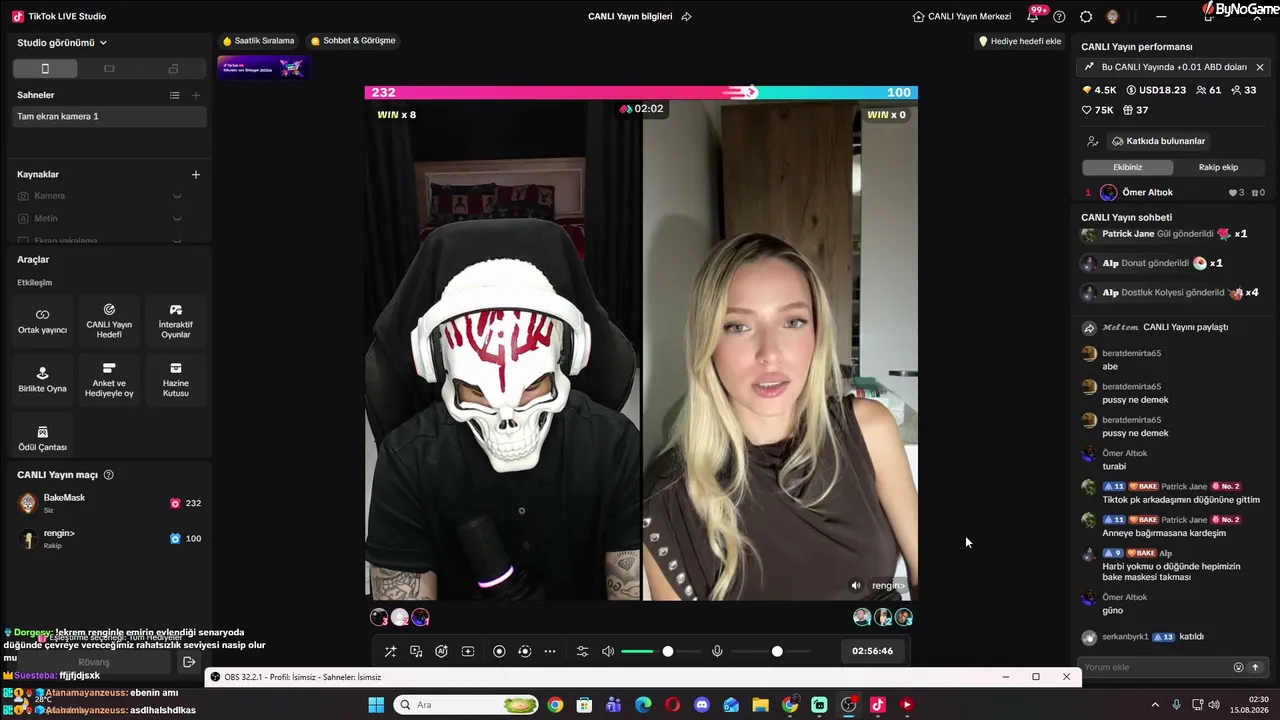Open Hazine Kutusu tool
Screen dimensions: 1280x720
tap(176, 379)
